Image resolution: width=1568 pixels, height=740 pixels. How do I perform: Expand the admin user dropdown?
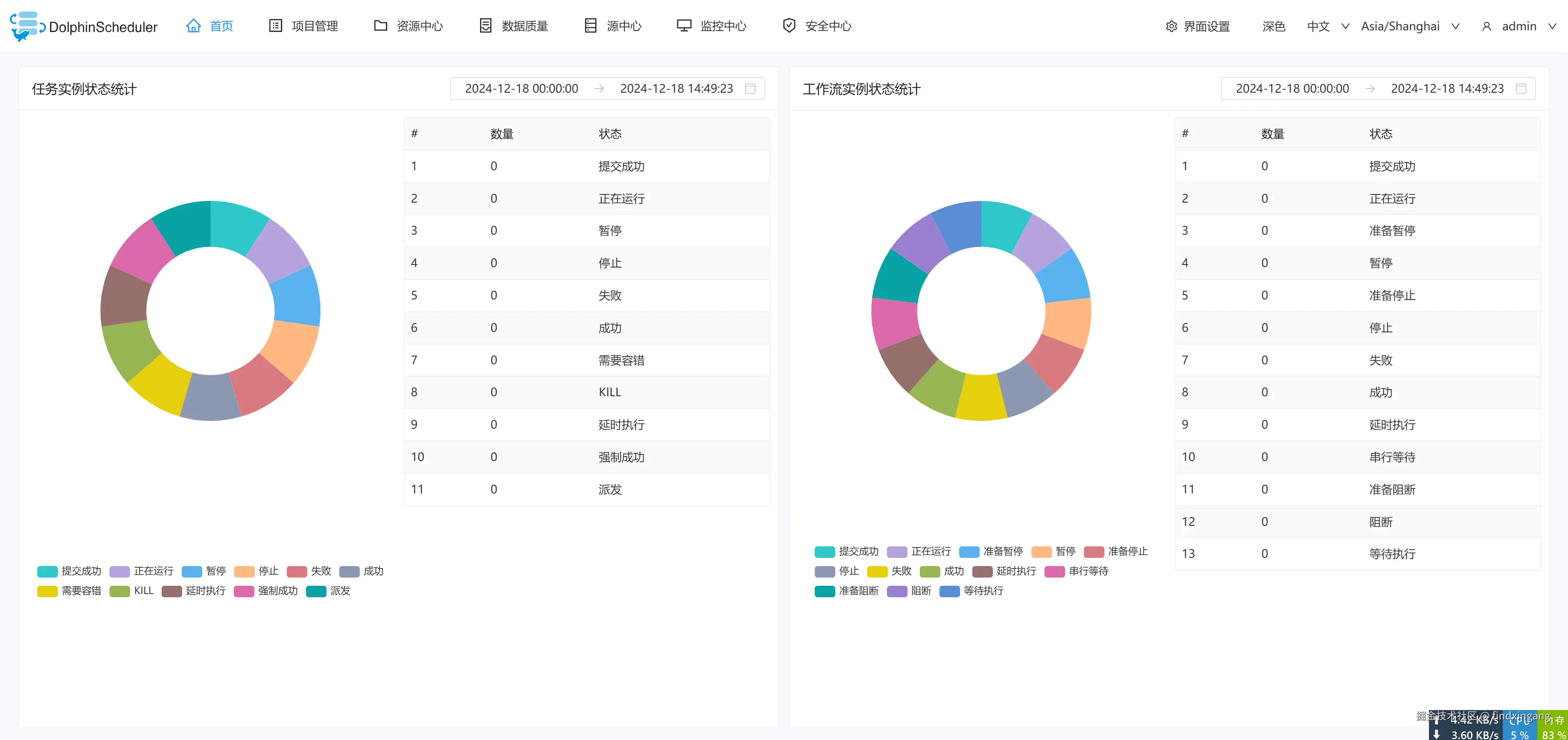(1519, 26)
